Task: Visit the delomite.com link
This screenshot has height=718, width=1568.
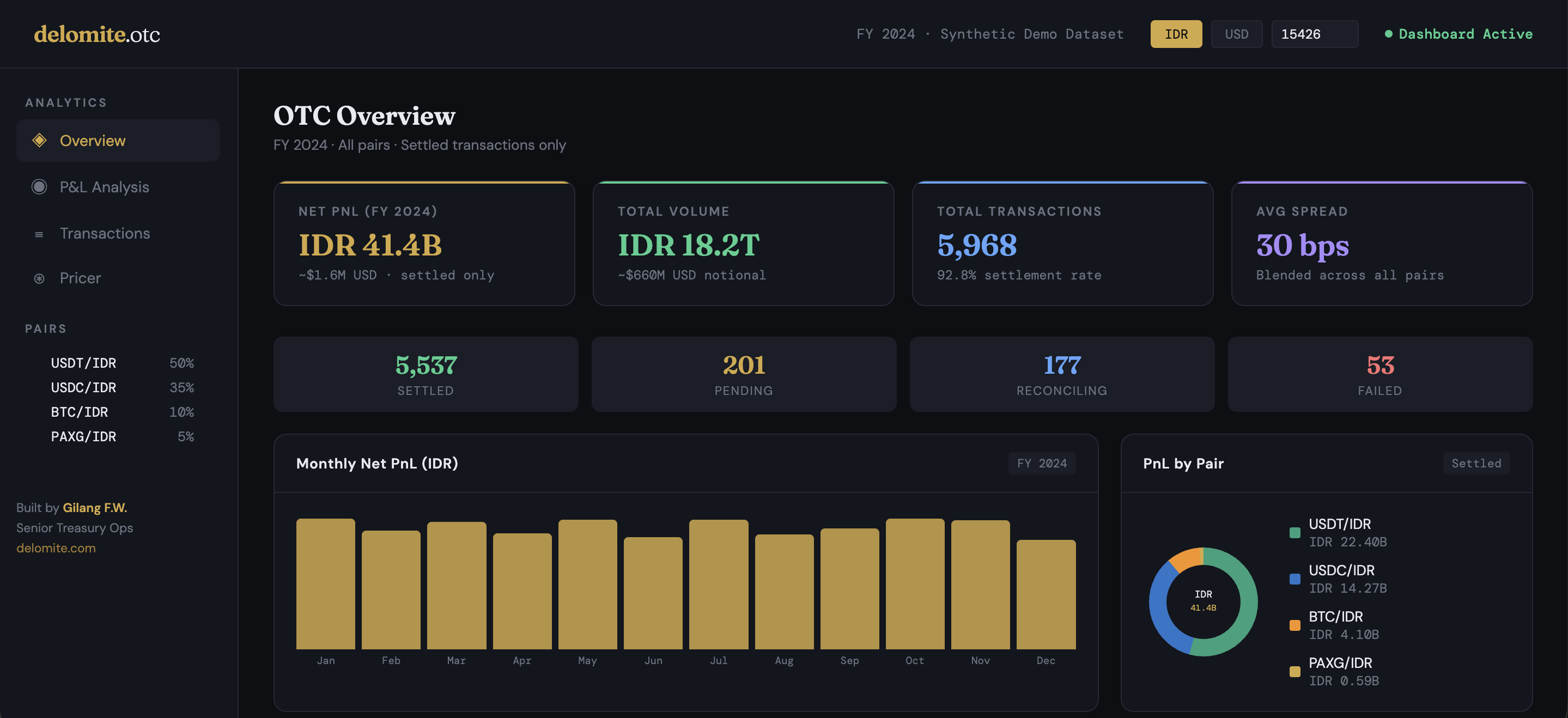Action: (x=56, y=547)
